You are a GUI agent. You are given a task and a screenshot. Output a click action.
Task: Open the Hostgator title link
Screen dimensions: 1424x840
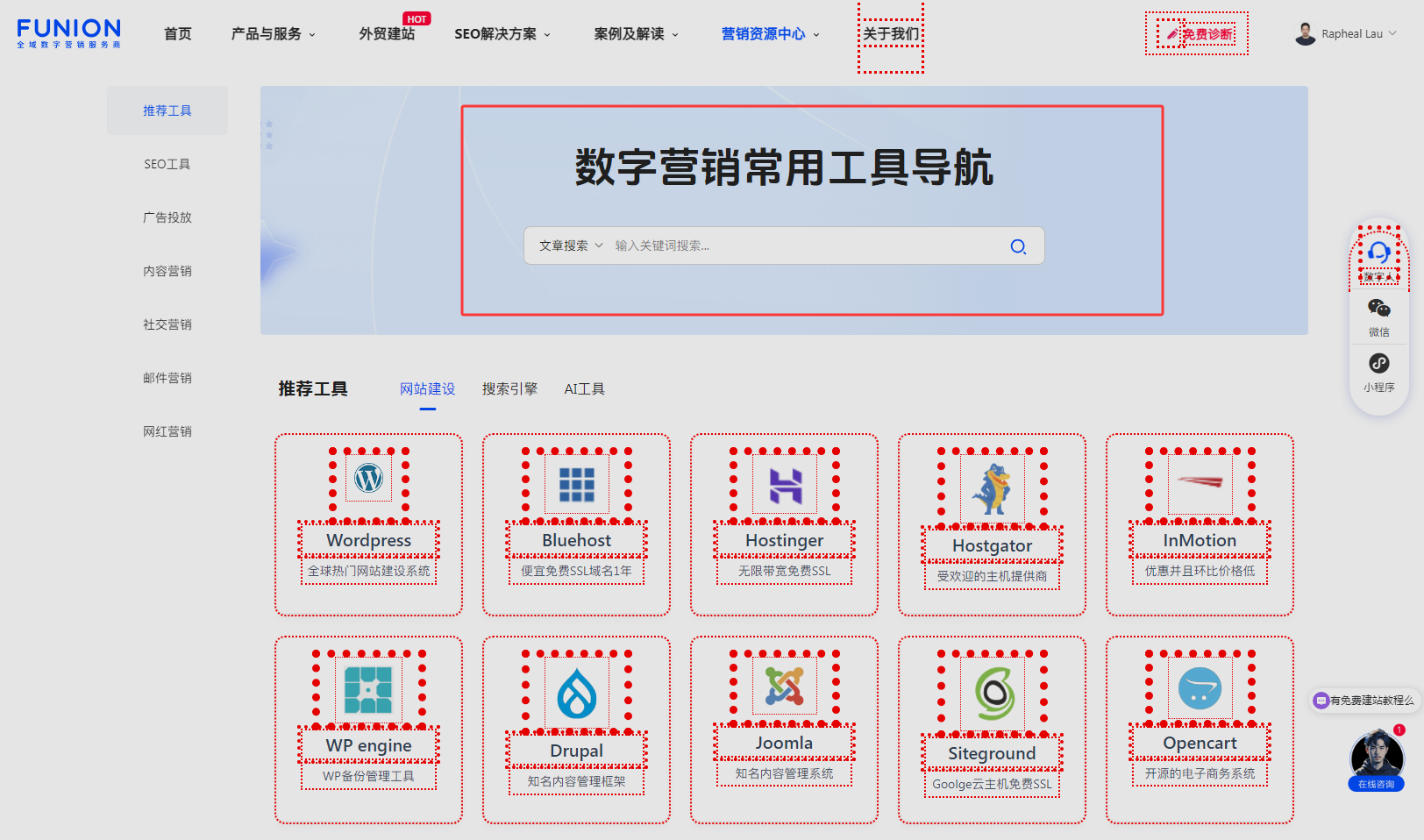[x=993, y=545]
